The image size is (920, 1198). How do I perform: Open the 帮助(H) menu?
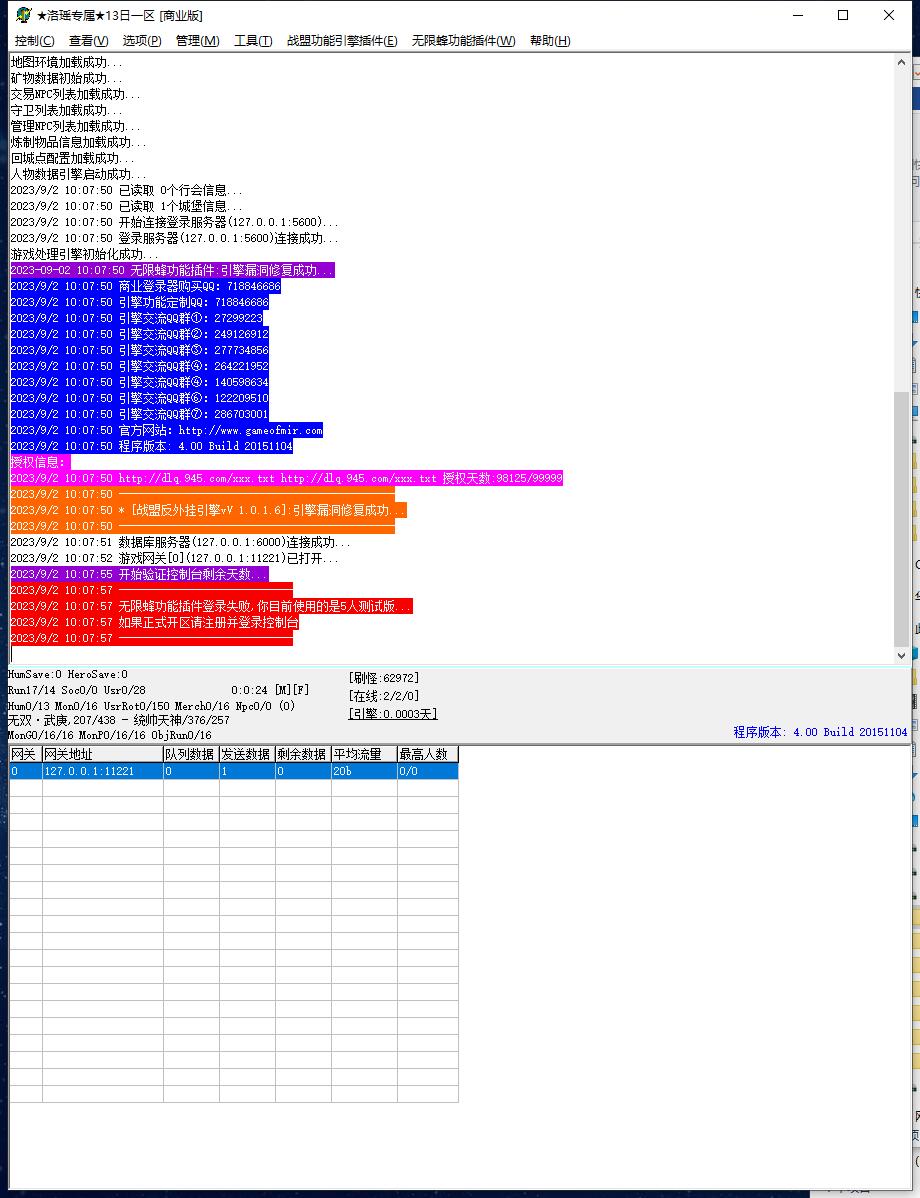click(x=550, y=40)
